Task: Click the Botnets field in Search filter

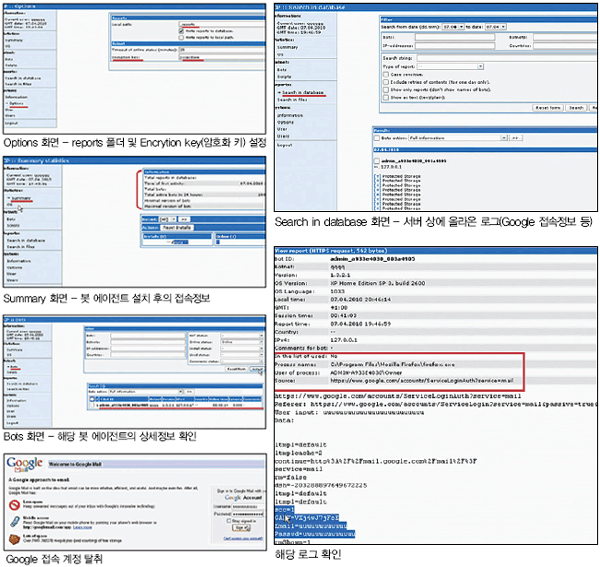Action: tap(565, 37)
